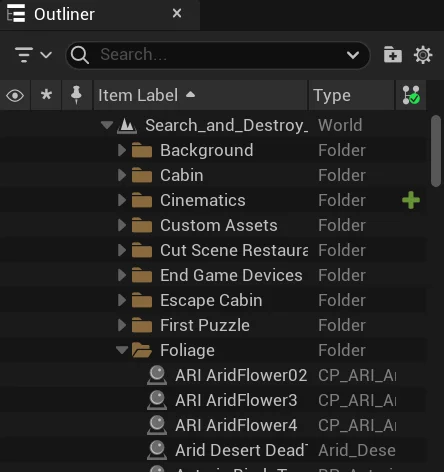The image size is (444, 472).
Task: Click the Arid_Dese type cell
Action: point(357,451)
